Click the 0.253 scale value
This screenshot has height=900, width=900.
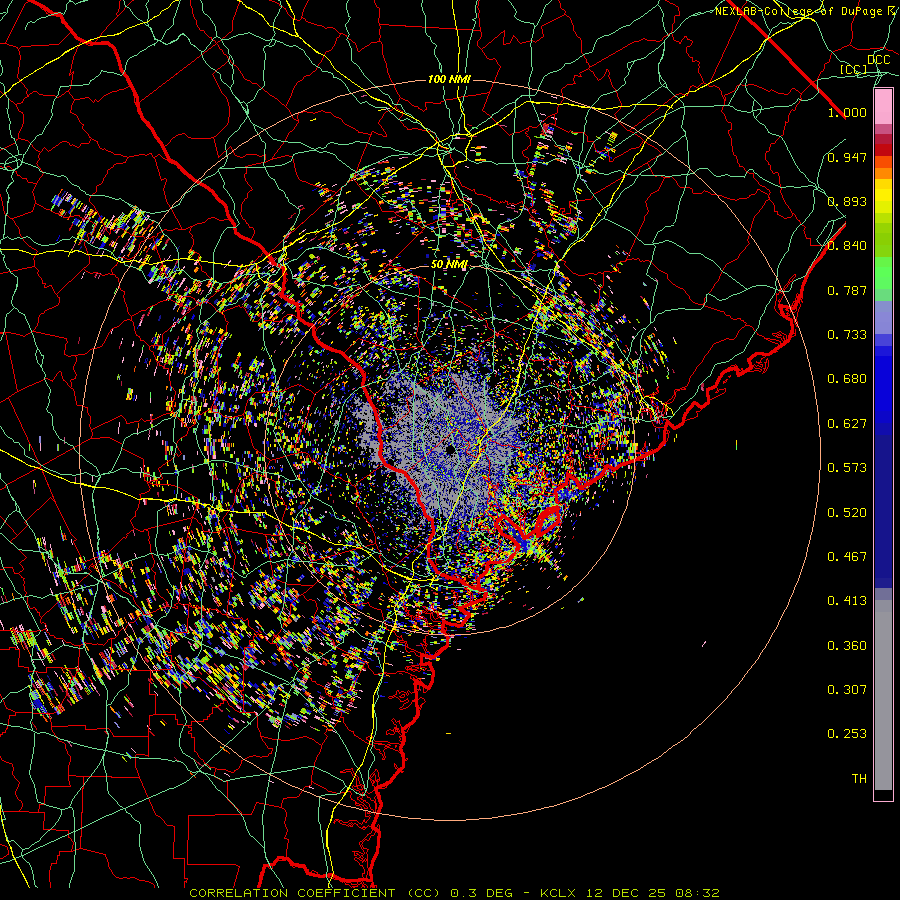(847, 734)
